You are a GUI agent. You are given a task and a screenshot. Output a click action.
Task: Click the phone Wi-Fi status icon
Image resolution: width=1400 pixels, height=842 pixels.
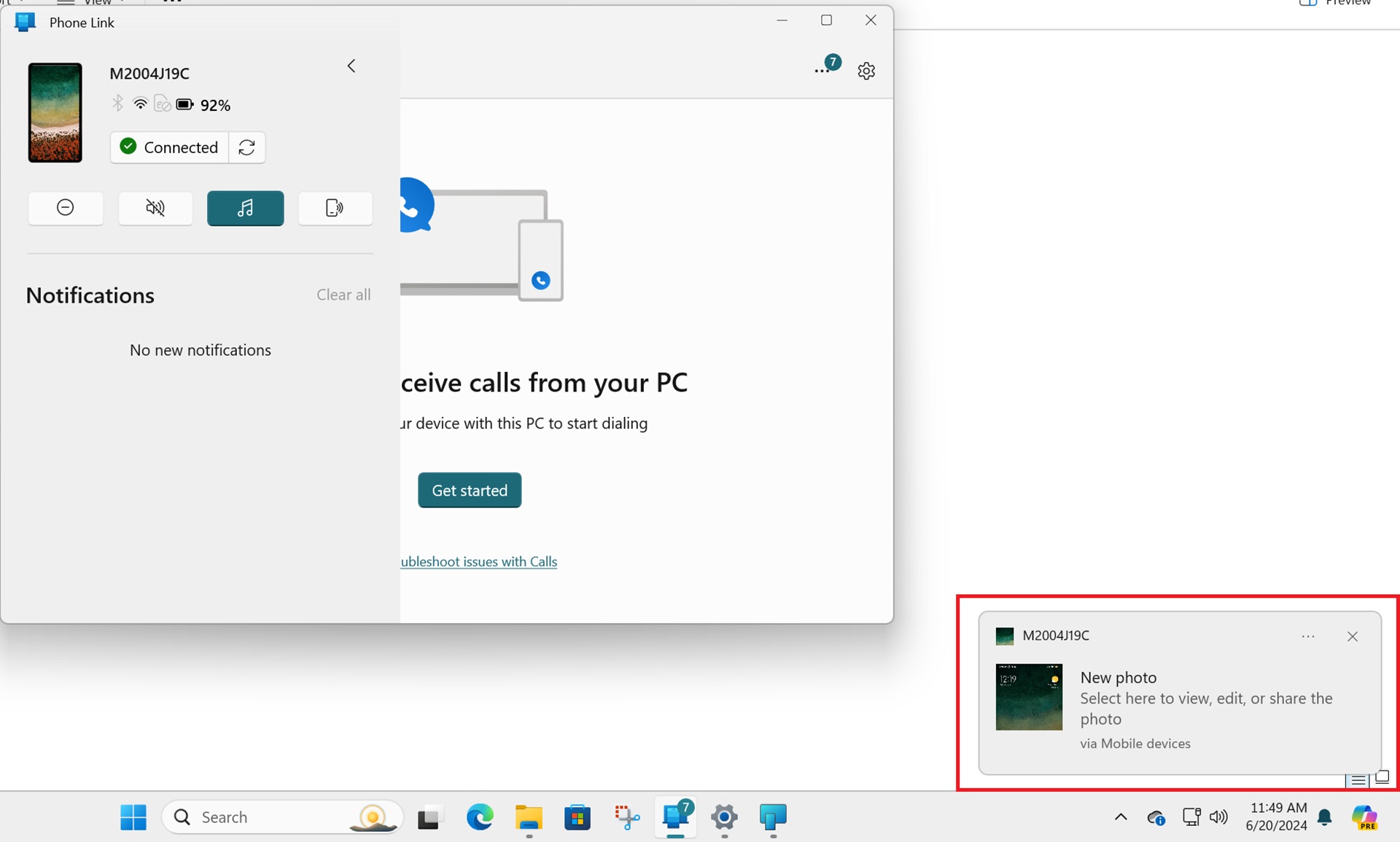(x=140, y=104)
